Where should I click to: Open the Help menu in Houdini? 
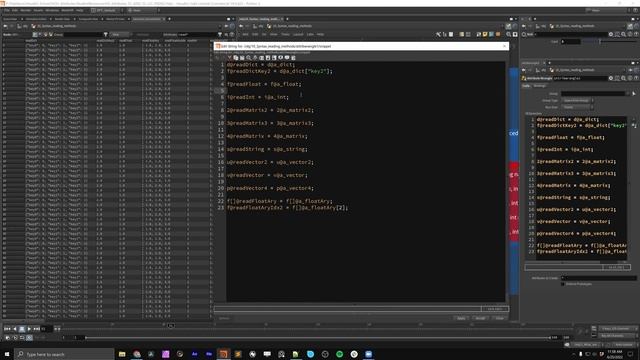80,10
